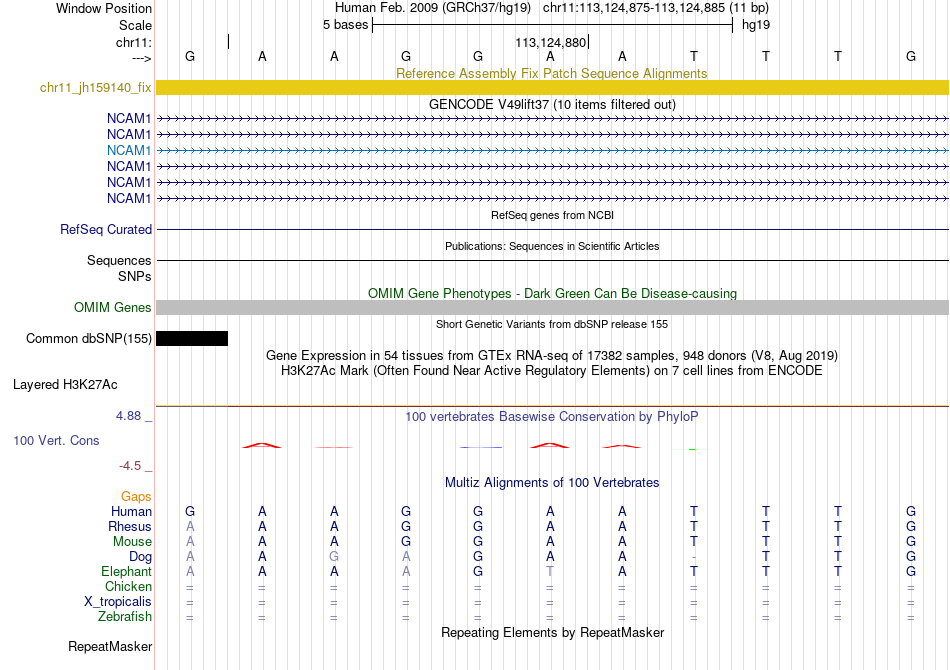The image size is (950, 670).
Task: Open the OMIM Gene Phenotypes track title
Action: tap(552, 293)
